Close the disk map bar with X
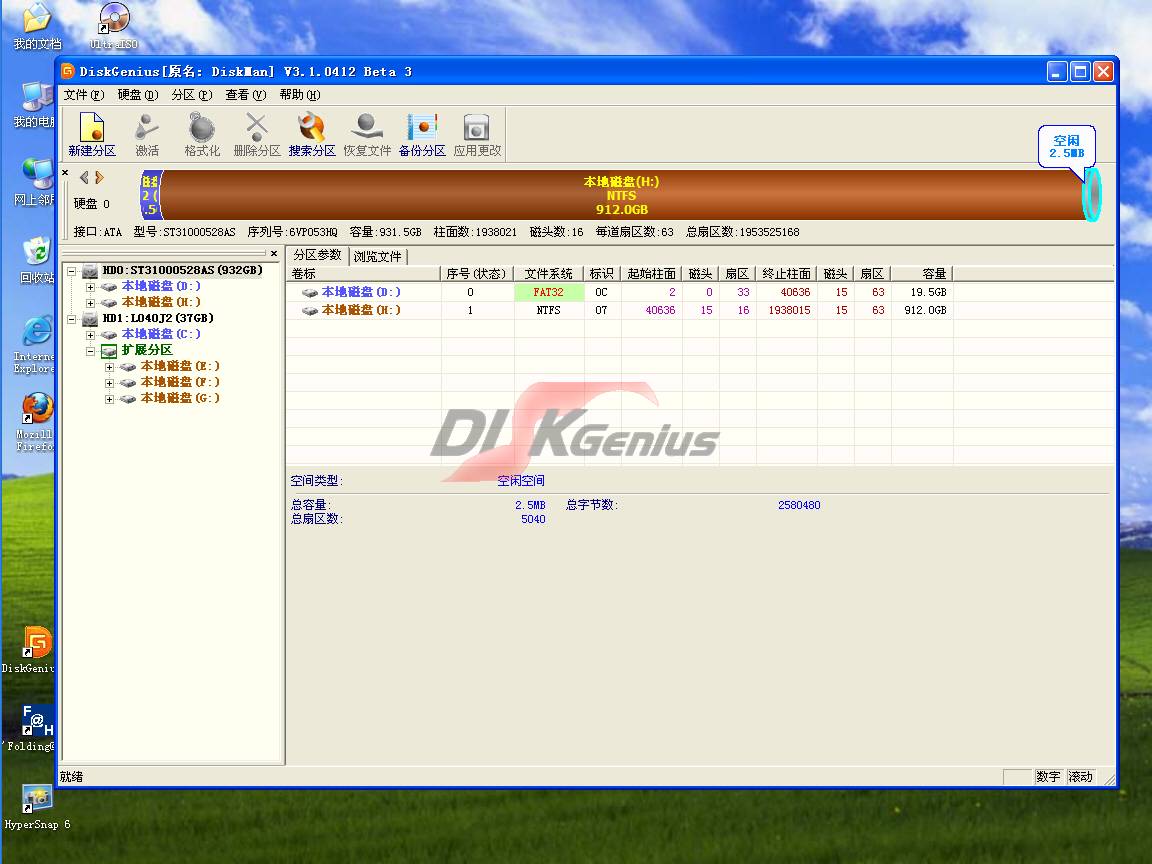Viewport: 1152px width, 864px height. 65,173
